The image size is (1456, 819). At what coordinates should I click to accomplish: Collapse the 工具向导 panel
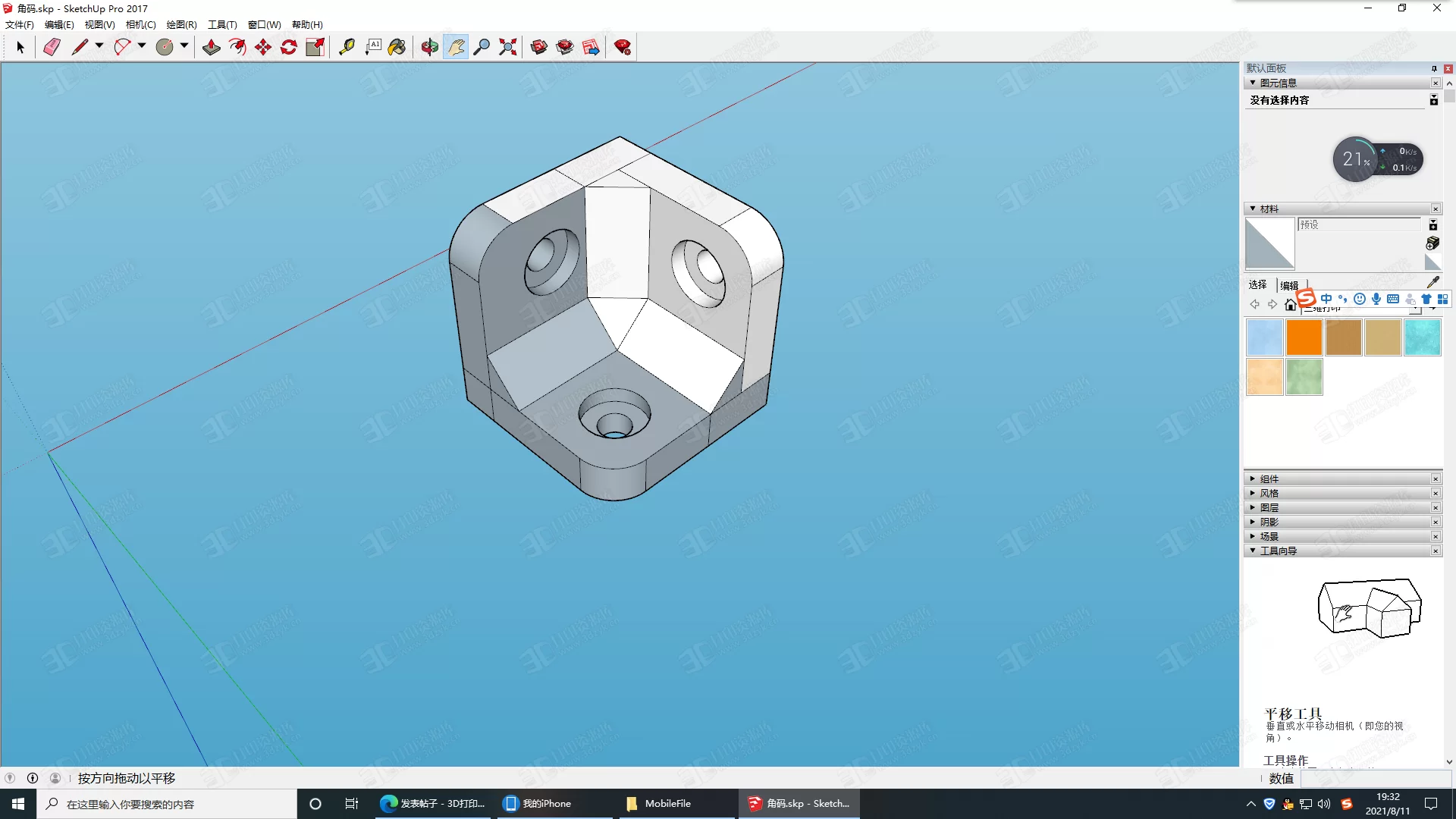pyautogui.click(x=1253, y=551)
